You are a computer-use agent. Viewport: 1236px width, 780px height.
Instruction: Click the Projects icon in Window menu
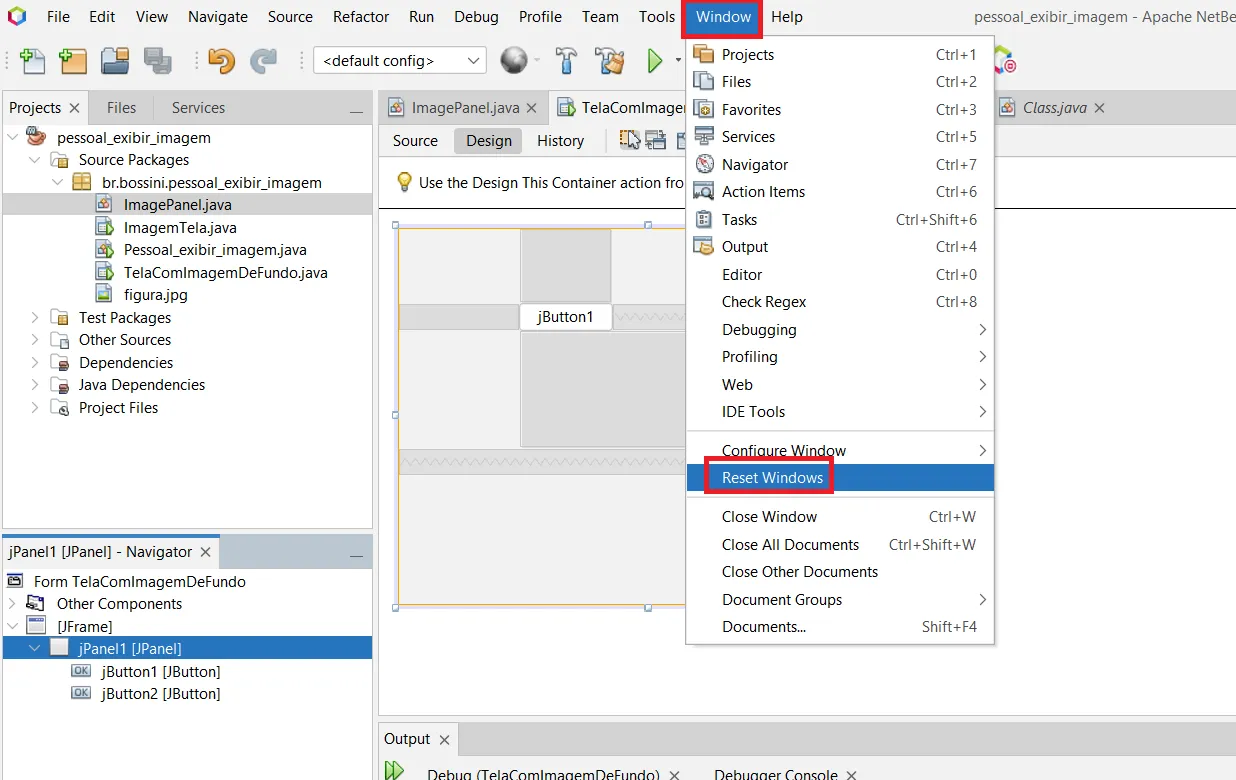pos(704,54)
